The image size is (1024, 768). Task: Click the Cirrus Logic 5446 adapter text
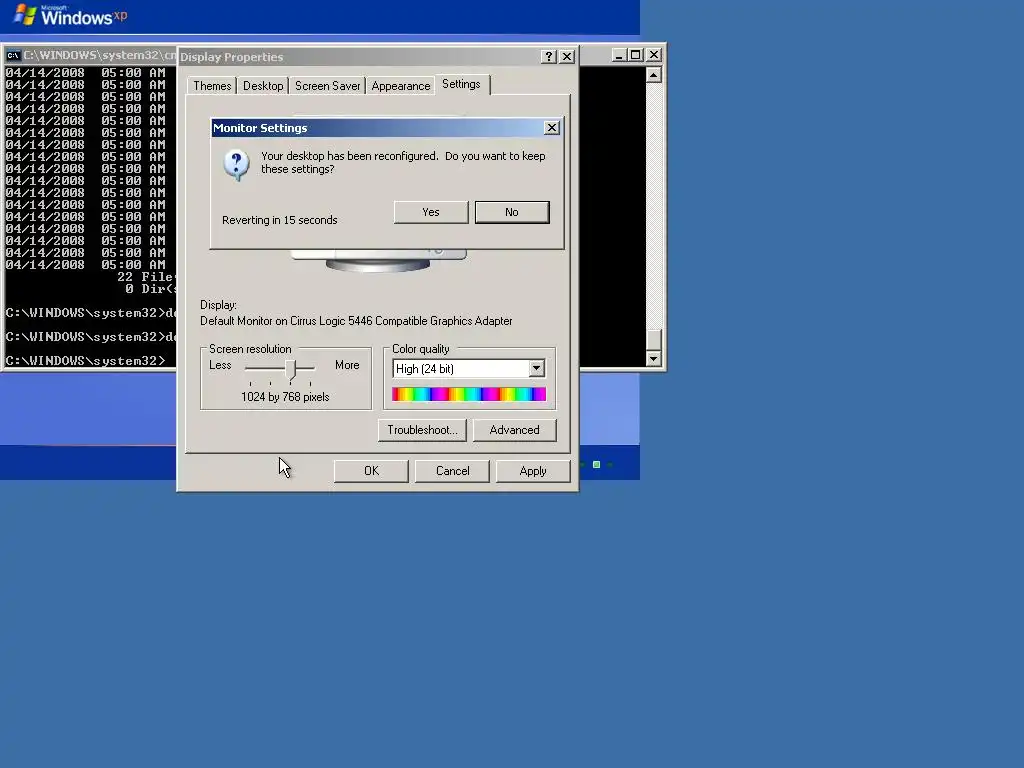point(357,321)
